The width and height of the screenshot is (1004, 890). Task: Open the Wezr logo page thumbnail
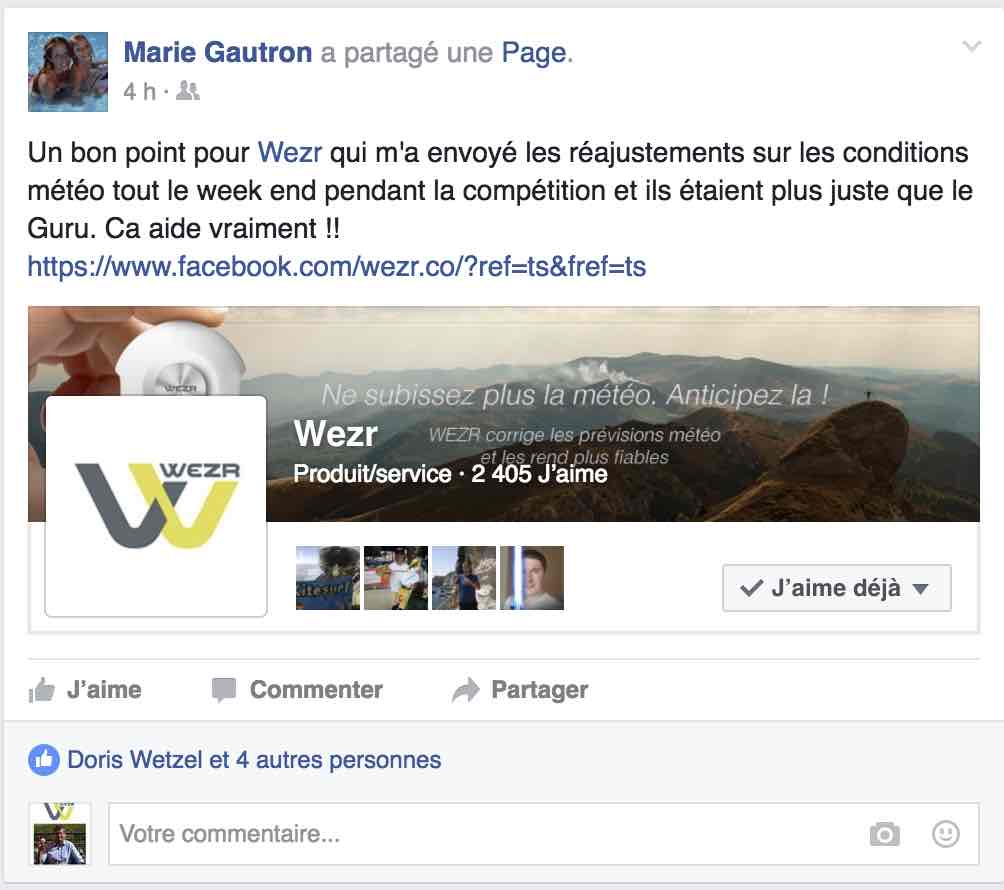pos(156,506)
